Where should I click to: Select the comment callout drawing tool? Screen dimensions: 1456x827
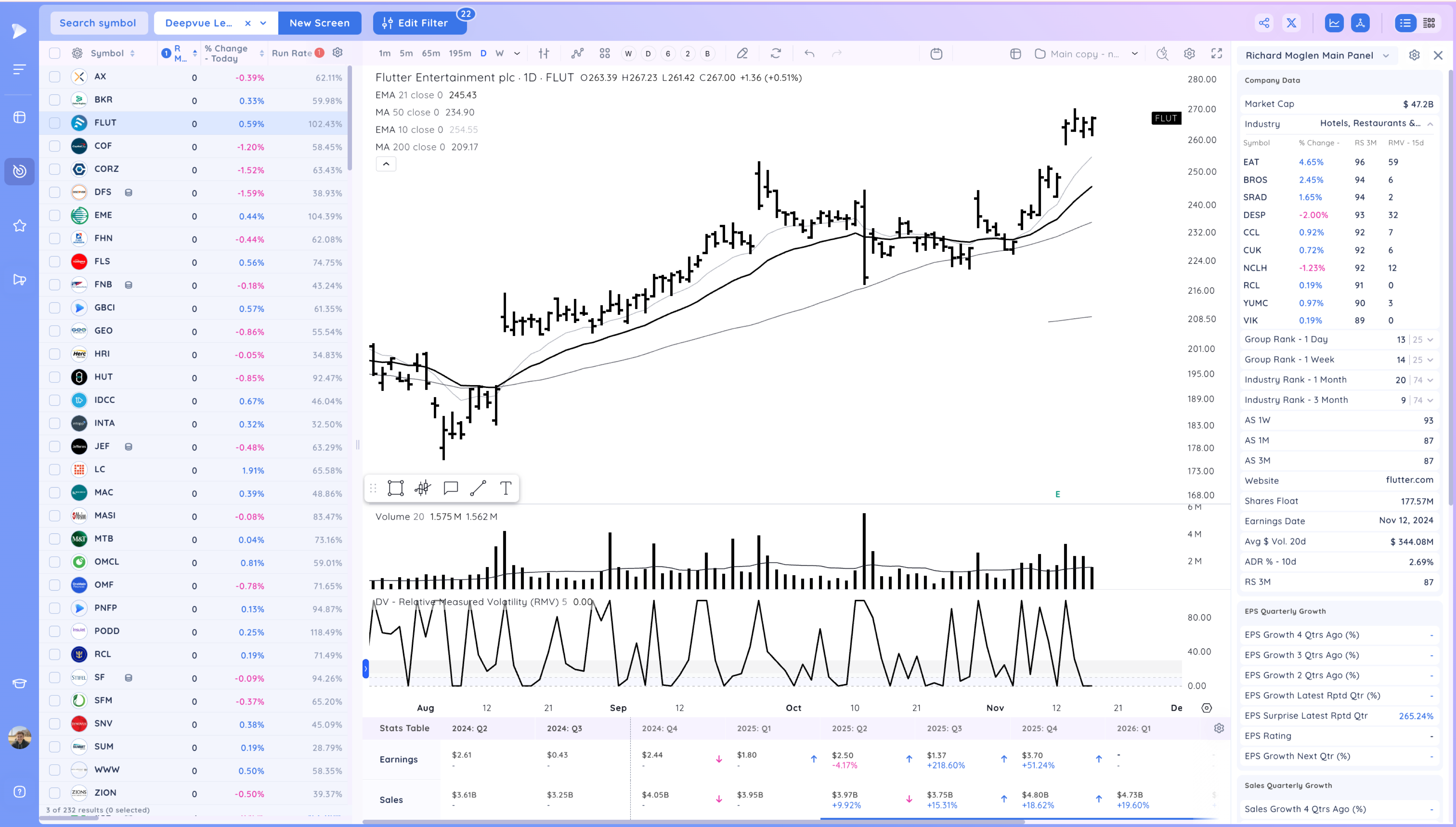(451, 488)
